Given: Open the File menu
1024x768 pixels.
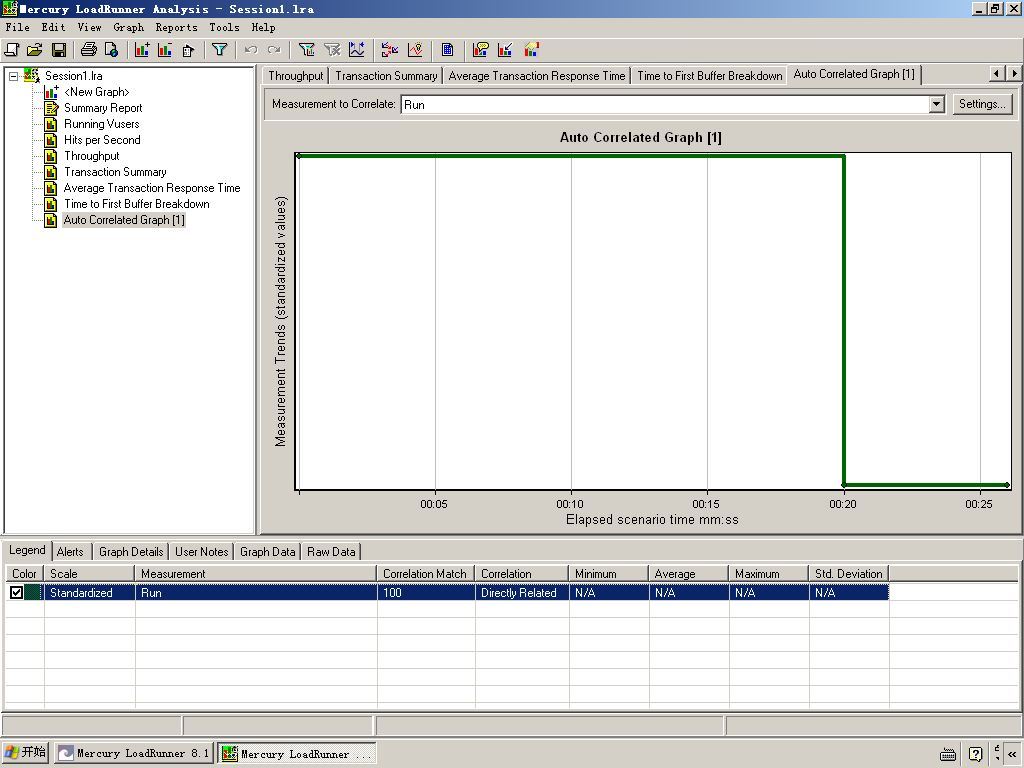Looking at the screenshot, I should (x=18, y=27).
